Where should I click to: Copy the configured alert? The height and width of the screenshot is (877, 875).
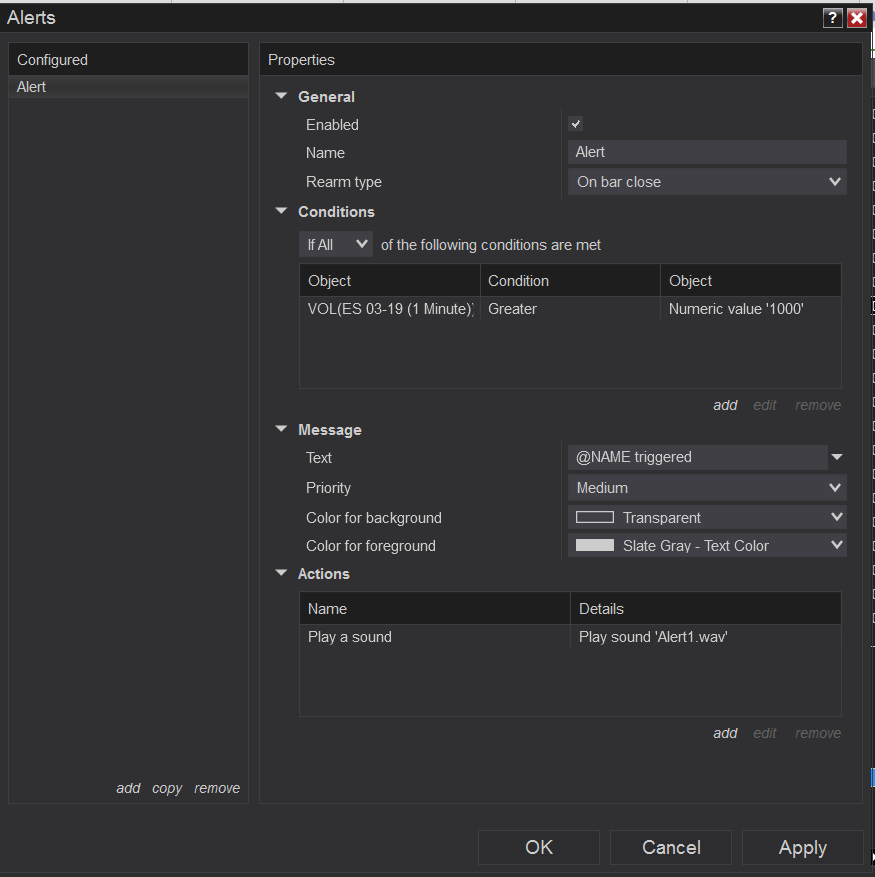tap(167, 788)
